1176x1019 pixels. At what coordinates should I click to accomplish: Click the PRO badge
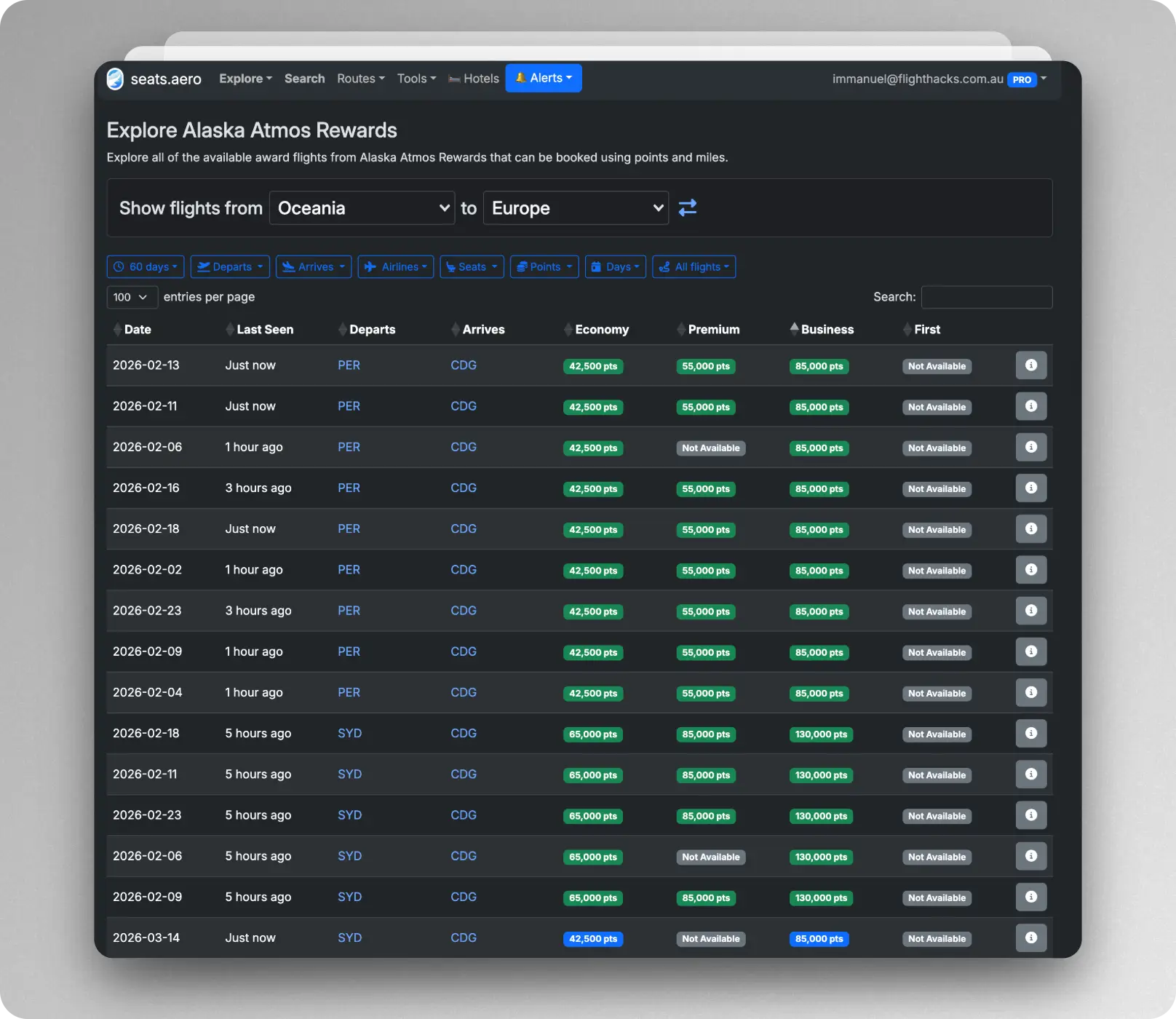coord(1022,79)
